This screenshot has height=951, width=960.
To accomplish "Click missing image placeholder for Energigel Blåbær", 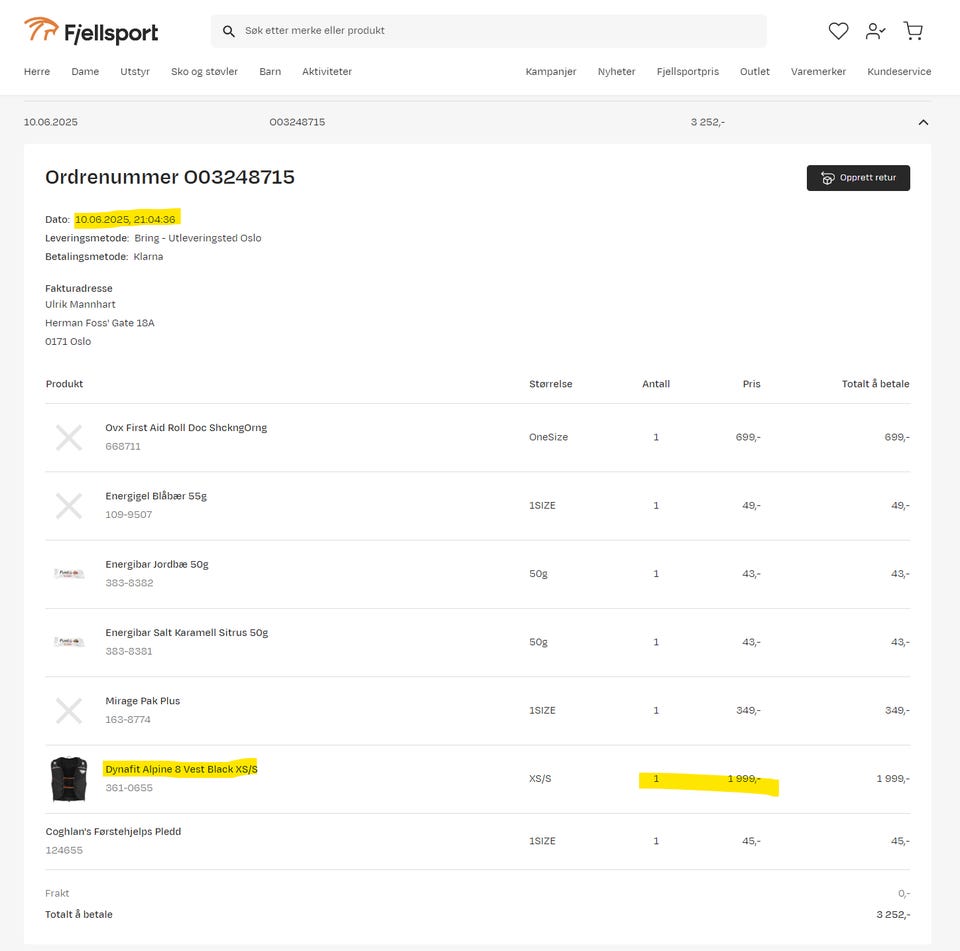I will 69,506.
